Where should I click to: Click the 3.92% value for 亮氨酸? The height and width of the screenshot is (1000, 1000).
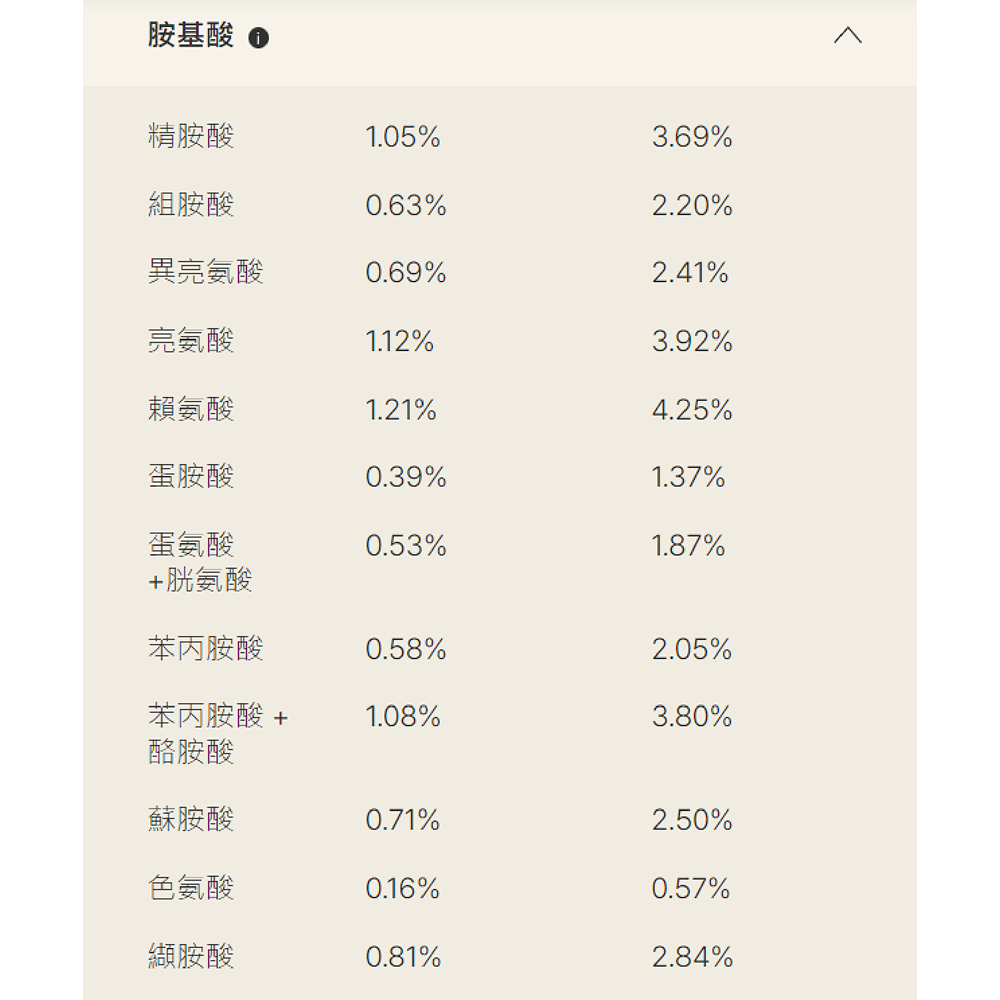(x=692, y=342)
